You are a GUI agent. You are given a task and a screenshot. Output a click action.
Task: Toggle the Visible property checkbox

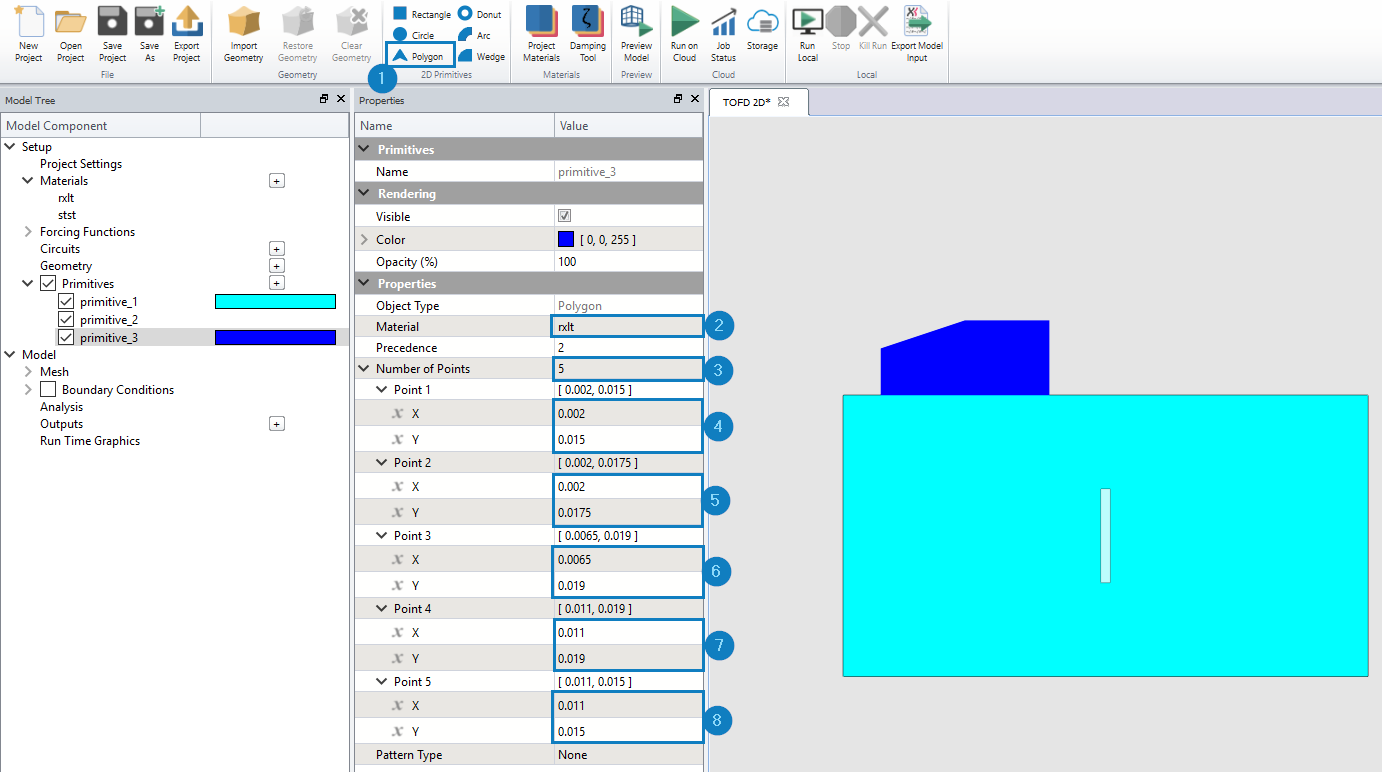564,216
